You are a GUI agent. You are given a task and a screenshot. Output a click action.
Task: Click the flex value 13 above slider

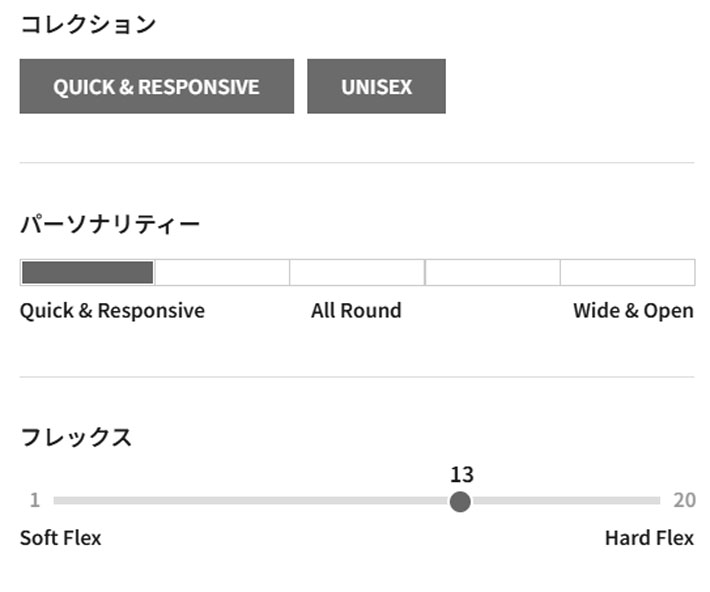(x=461, y=474)
